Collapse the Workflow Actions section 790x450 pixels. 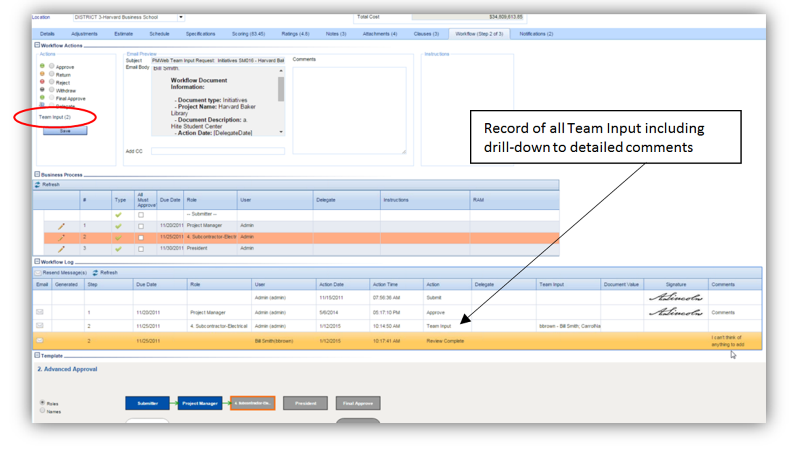pyautogui.click(x=37, y=45)
